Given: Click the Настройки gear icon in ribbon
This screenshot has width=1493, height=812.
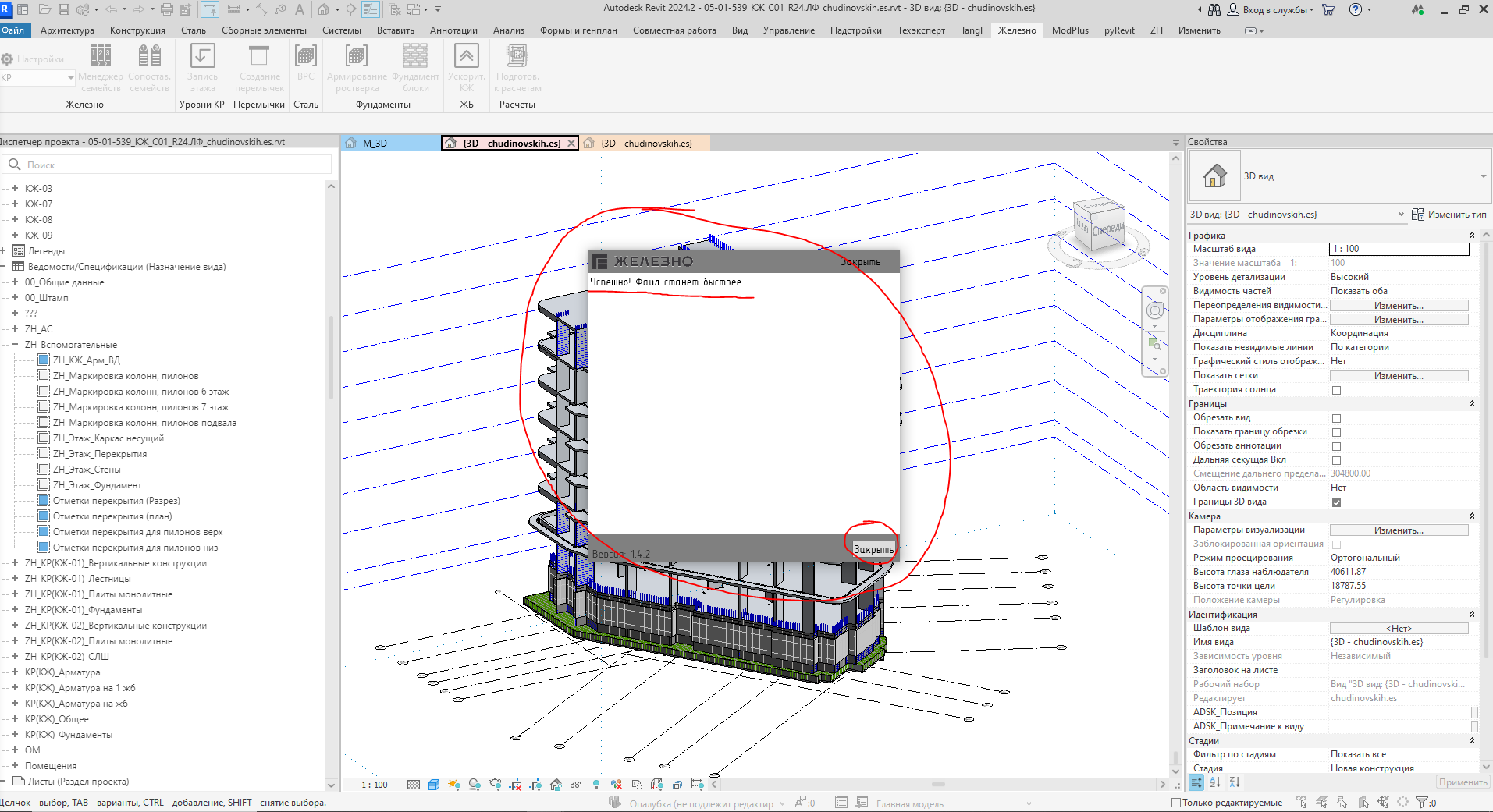Looking at the screenshot, I should [7, 59].
